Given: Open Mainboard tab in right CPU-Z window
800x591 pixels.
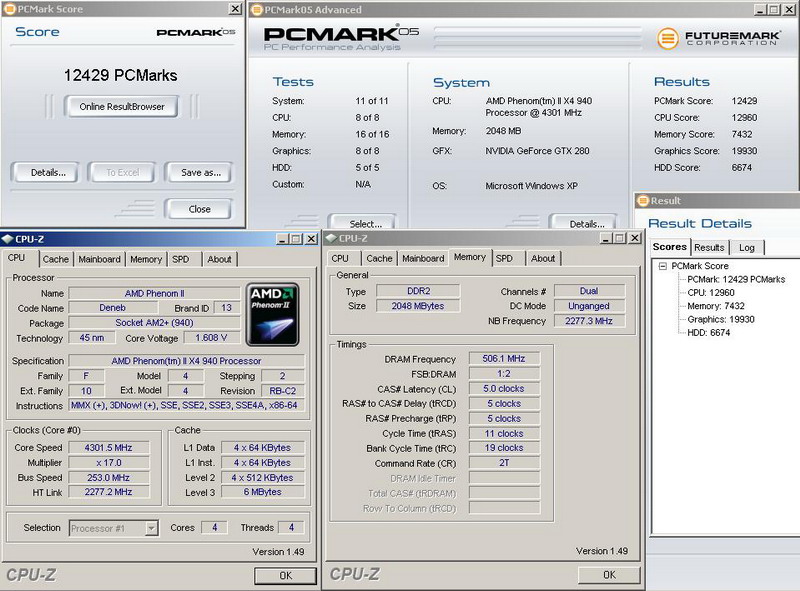Looking at the screenshot, I should (x=423, y=258).
